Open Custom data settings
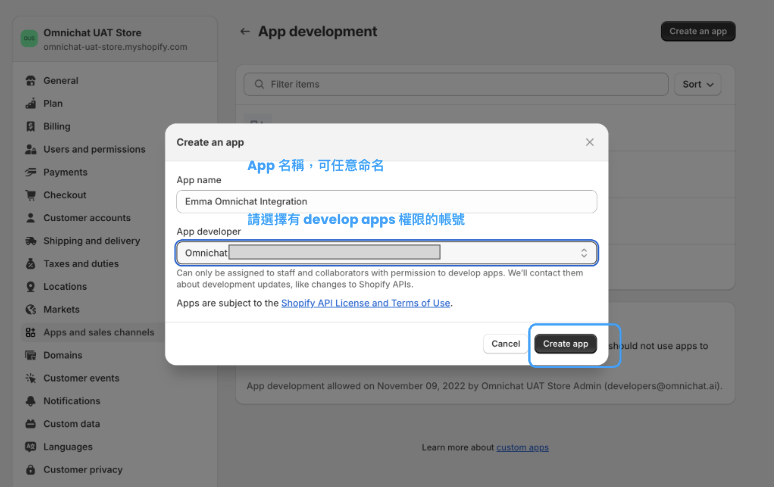The height and width of the screenshot is (487, 774). [x=72, y=424]
